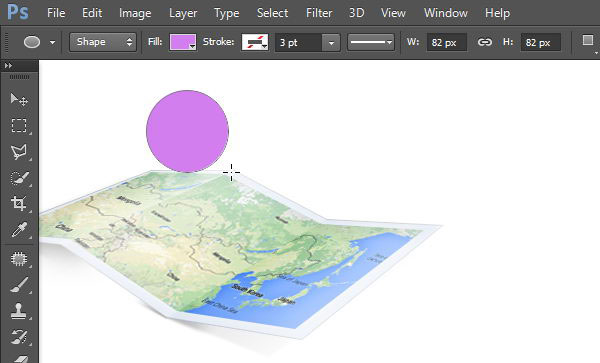600x363 pixels.
Task: Select the Eyedropper tool
Action: pyautogui.click(x=19, y=230)
